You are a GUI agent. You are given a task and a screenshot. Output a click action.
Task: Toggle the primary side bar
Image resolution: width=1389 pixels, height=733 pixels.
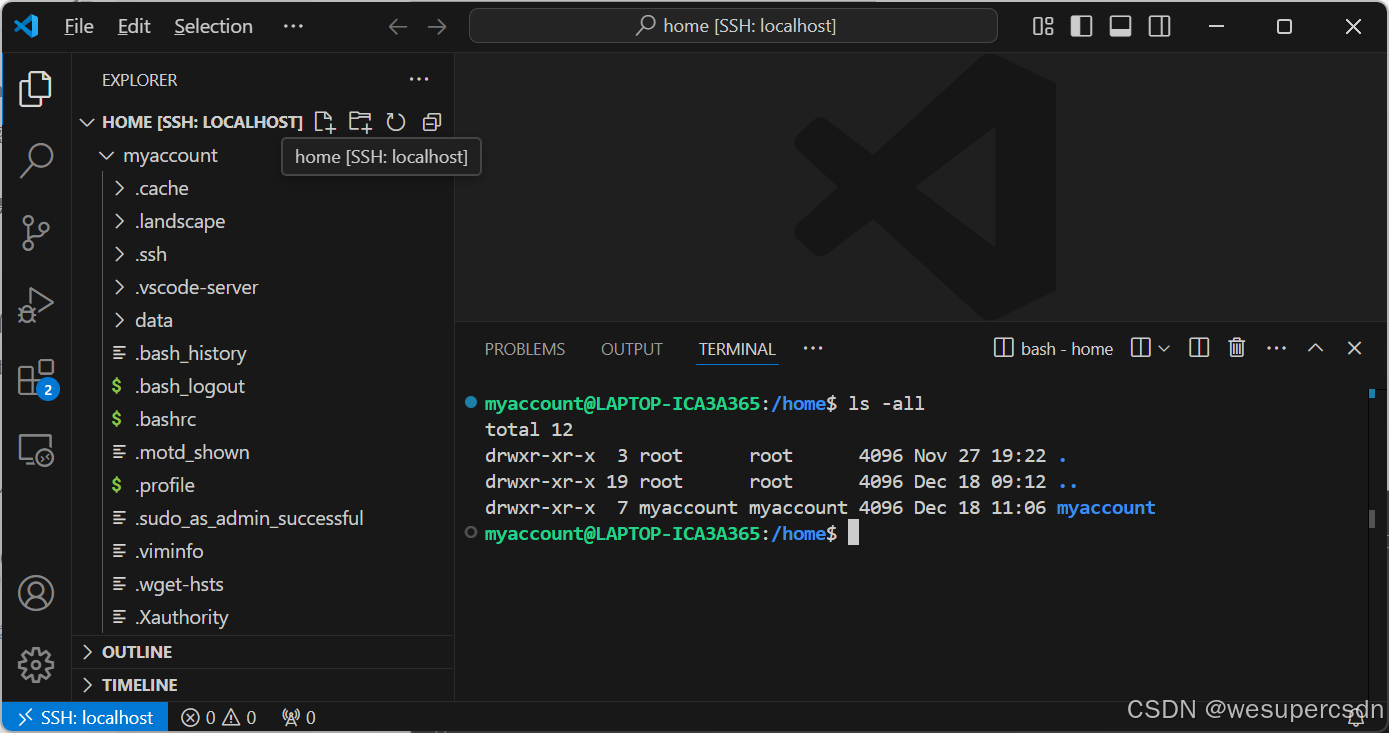click(x=1081, y=26)
